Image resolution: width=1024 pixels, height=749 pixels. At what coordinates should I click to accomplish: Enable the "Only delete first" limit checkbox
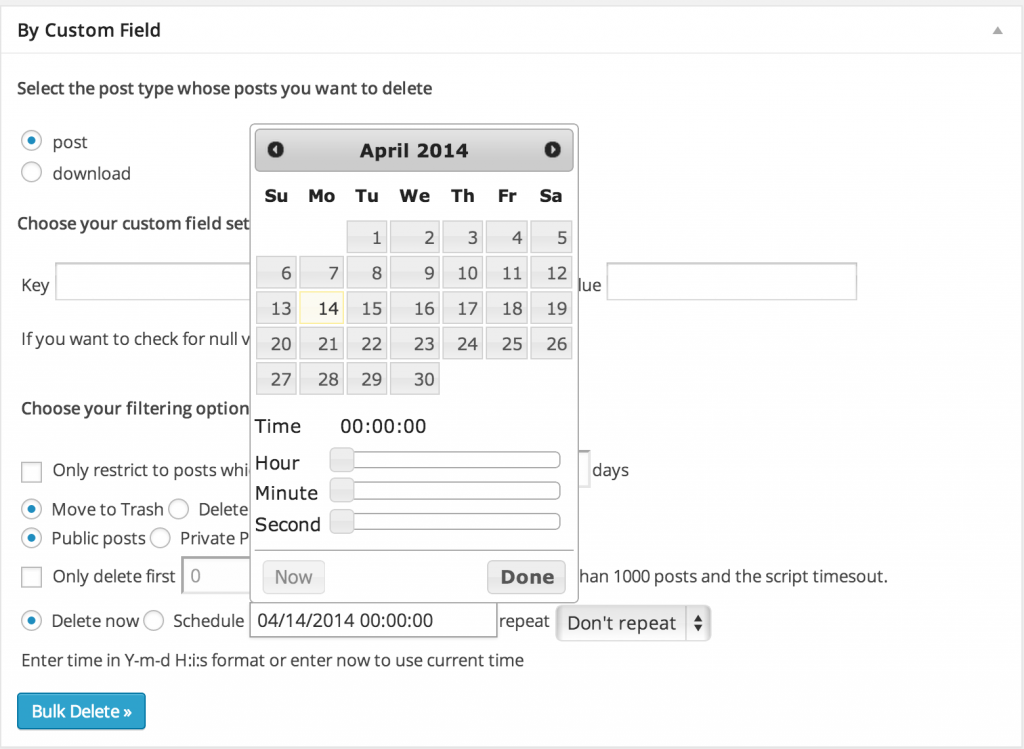(x=31, y=576)
